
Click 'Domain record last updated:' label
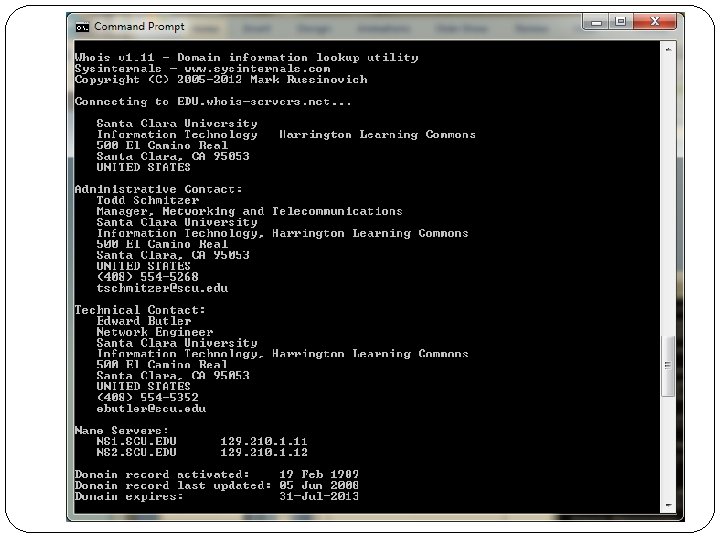[x=173, y=485]
